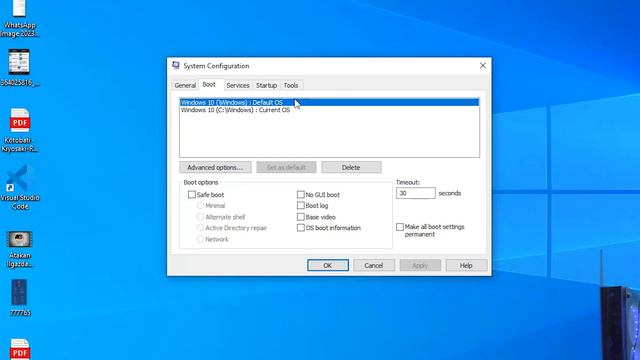Open the 364023816 image file on desktop

coord(19,68)
